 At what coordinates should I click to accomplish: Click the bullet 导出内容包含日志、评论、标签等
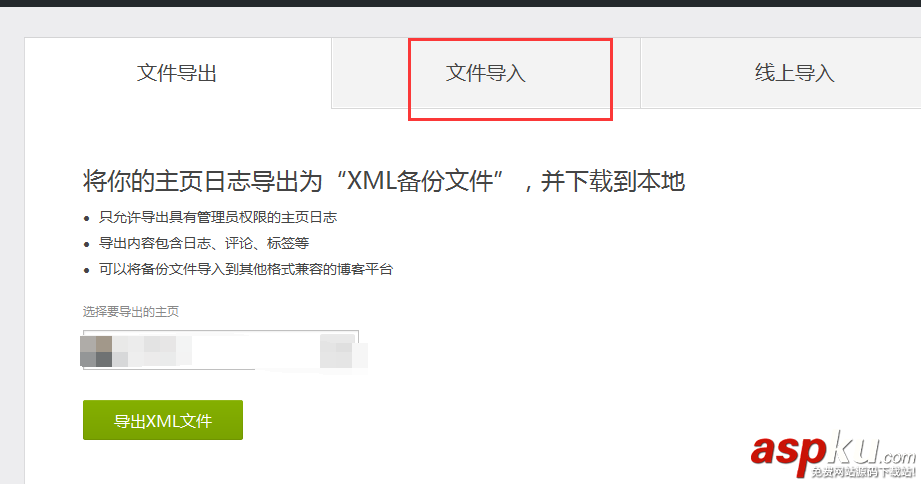pyautogui.click(x=204, y=243)
